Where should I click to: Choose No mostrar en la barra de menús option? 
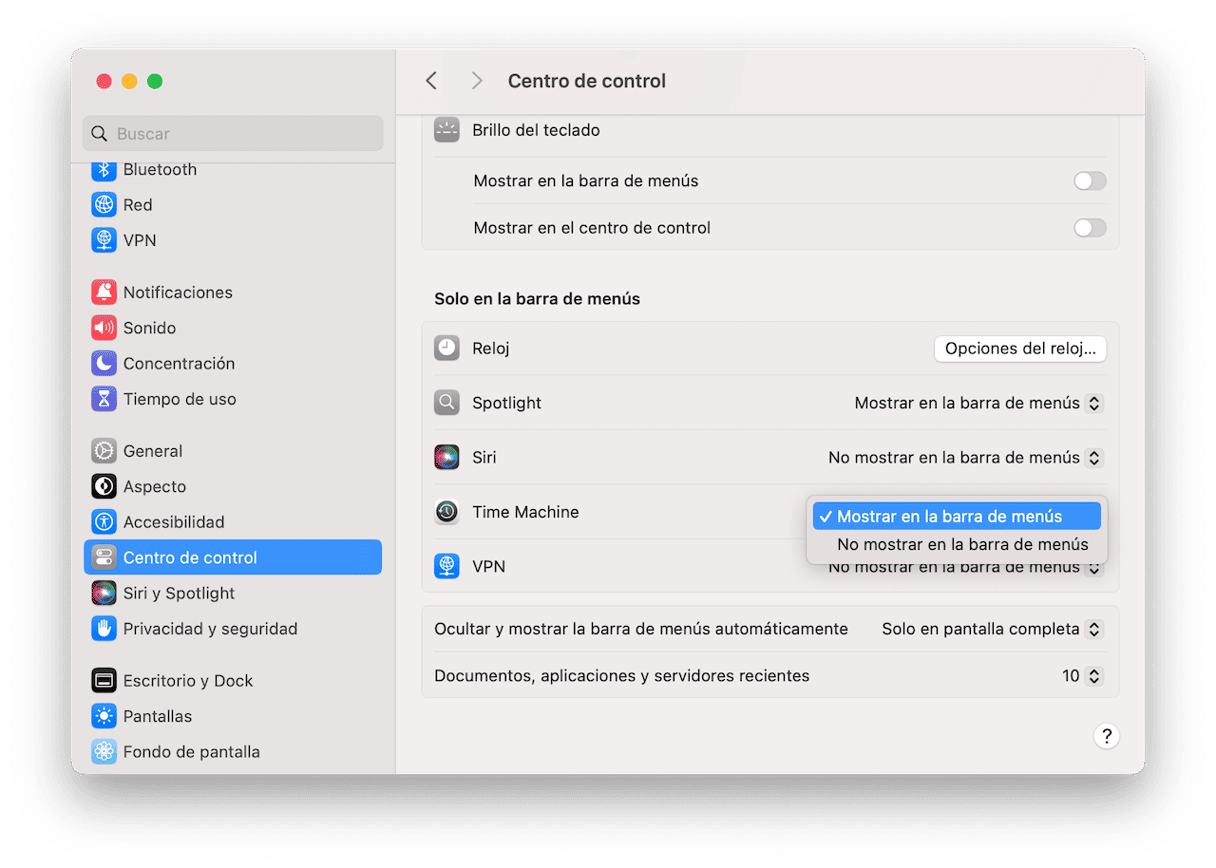pos(962,545)
